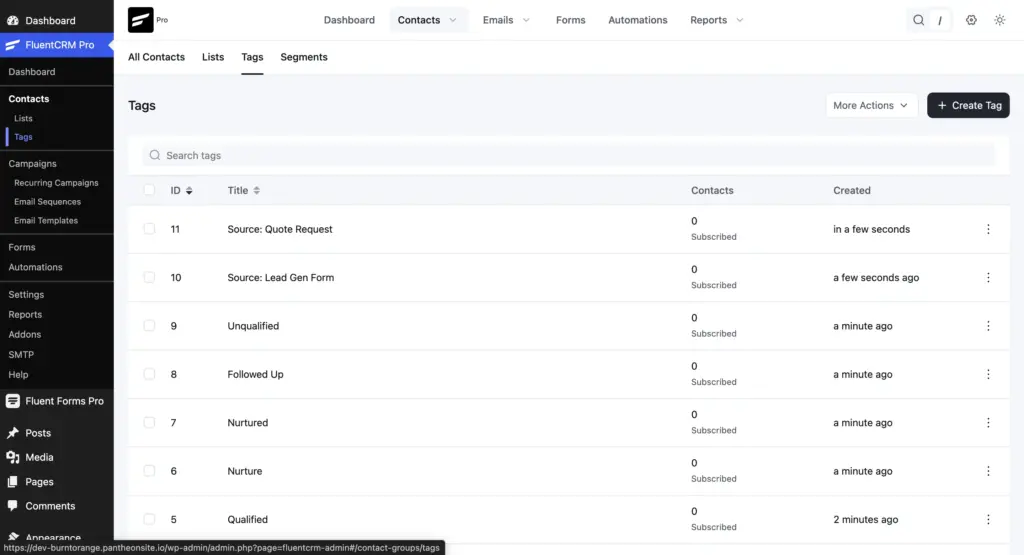Check the Unqualified tag row checkbox

150,326
